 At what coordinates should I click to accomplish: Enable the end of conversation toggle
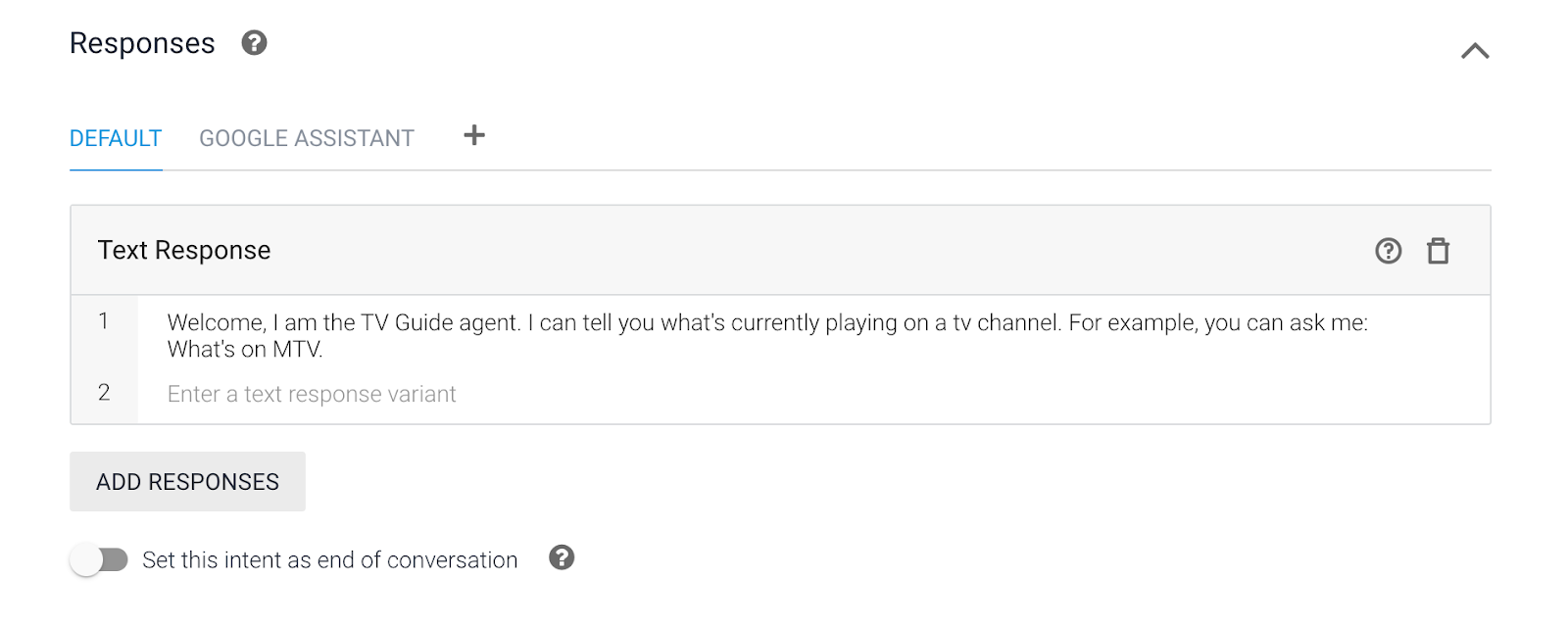99,559
